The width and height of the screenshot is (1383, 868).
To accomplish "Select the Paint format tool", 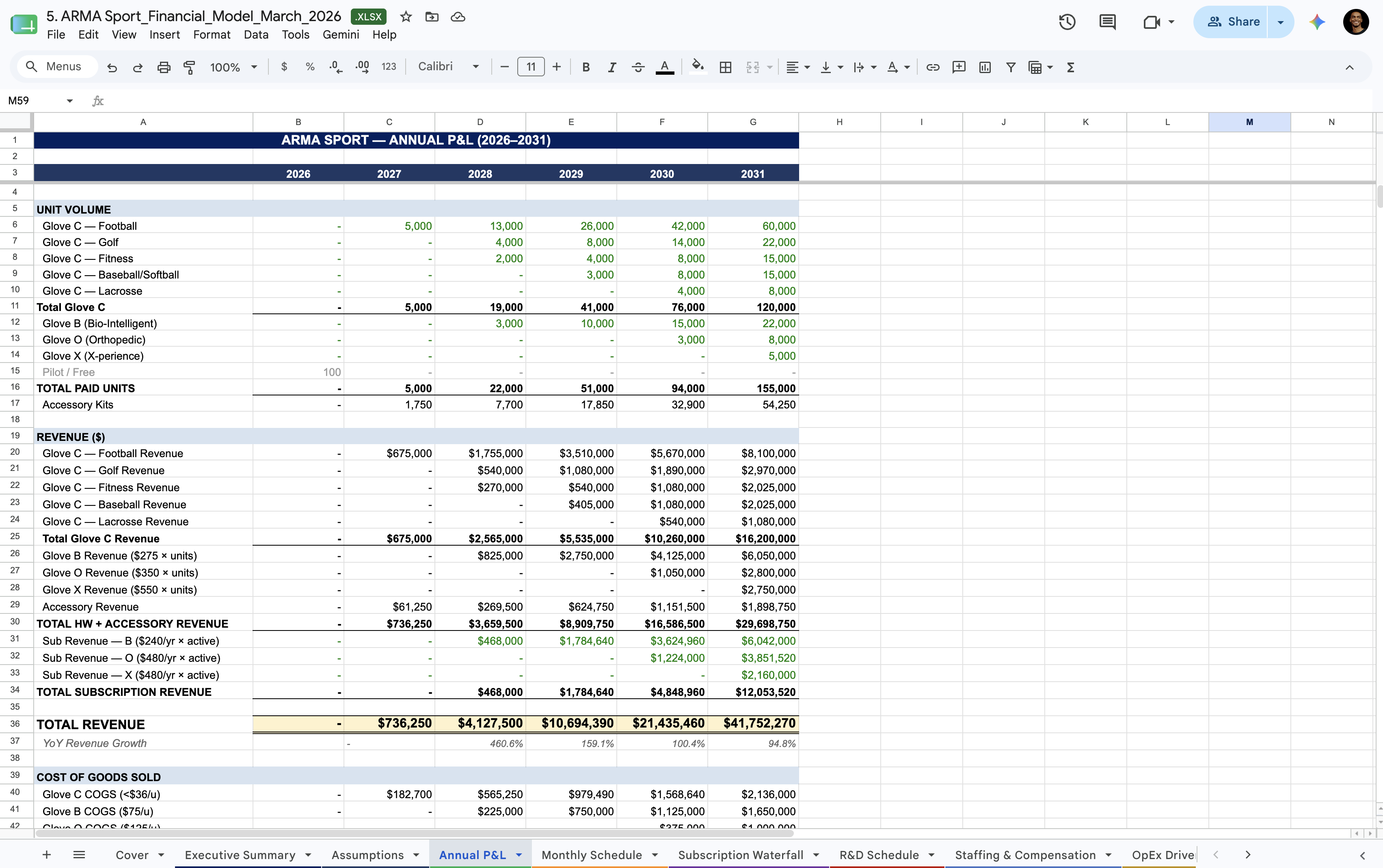I will coord(189,67).
